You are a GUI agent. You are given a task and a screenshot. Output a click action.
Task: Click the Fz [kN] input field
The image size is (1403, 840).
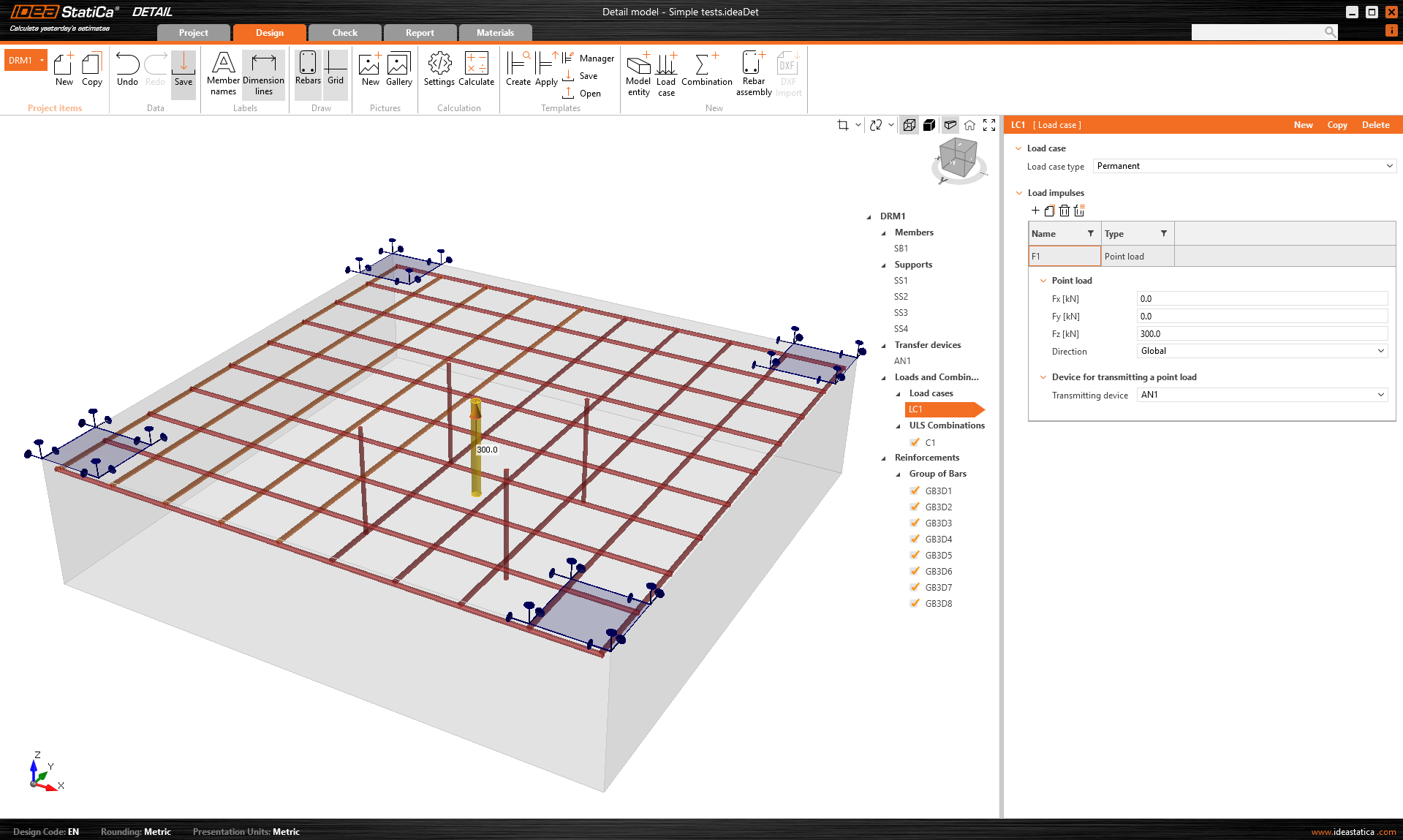point(1262,334)
